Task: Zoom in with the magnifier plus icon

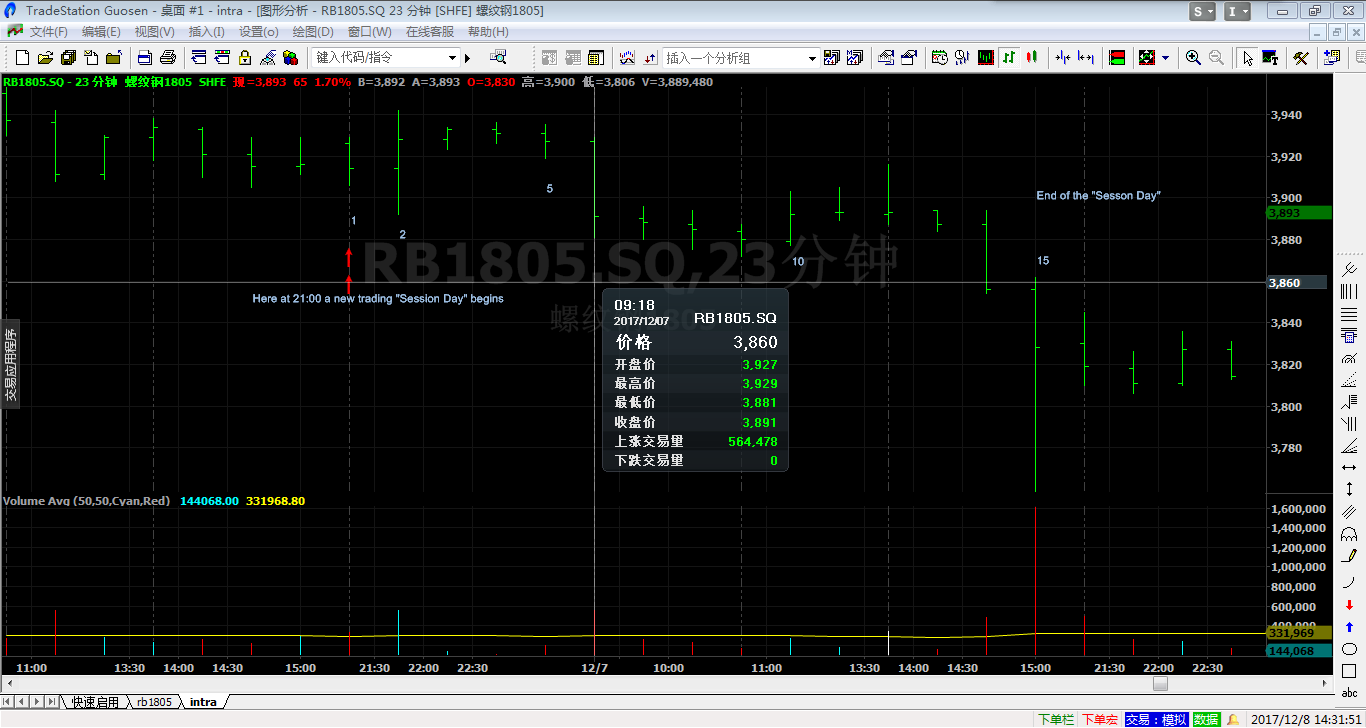Action: [1193, 58]
